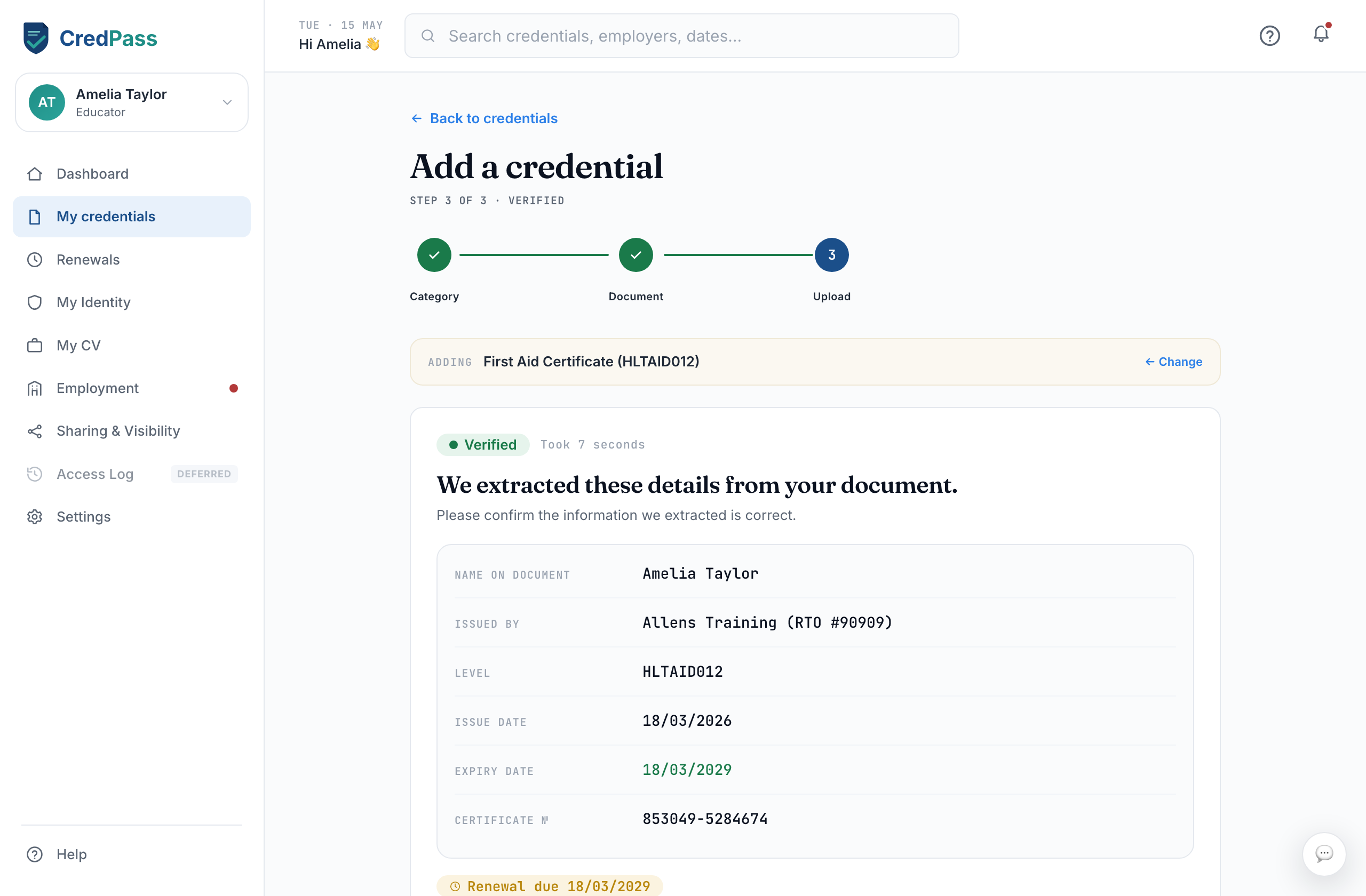Go back to credentials link
Viewport: 1366px width, 896px height.
tap(485, 118)
